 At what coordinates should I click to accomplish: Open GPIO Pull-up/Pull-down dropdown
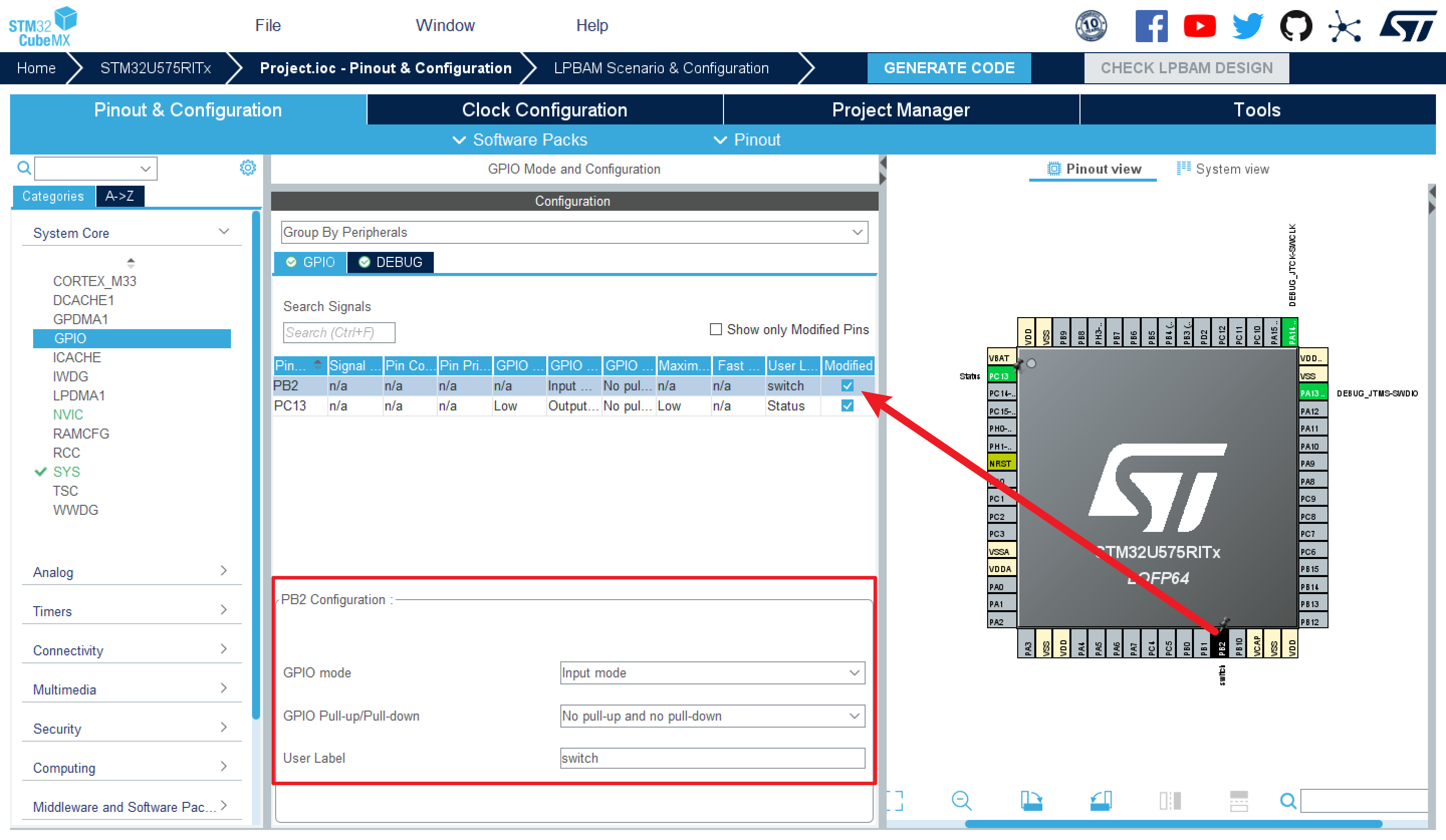[x=712, y=716]
